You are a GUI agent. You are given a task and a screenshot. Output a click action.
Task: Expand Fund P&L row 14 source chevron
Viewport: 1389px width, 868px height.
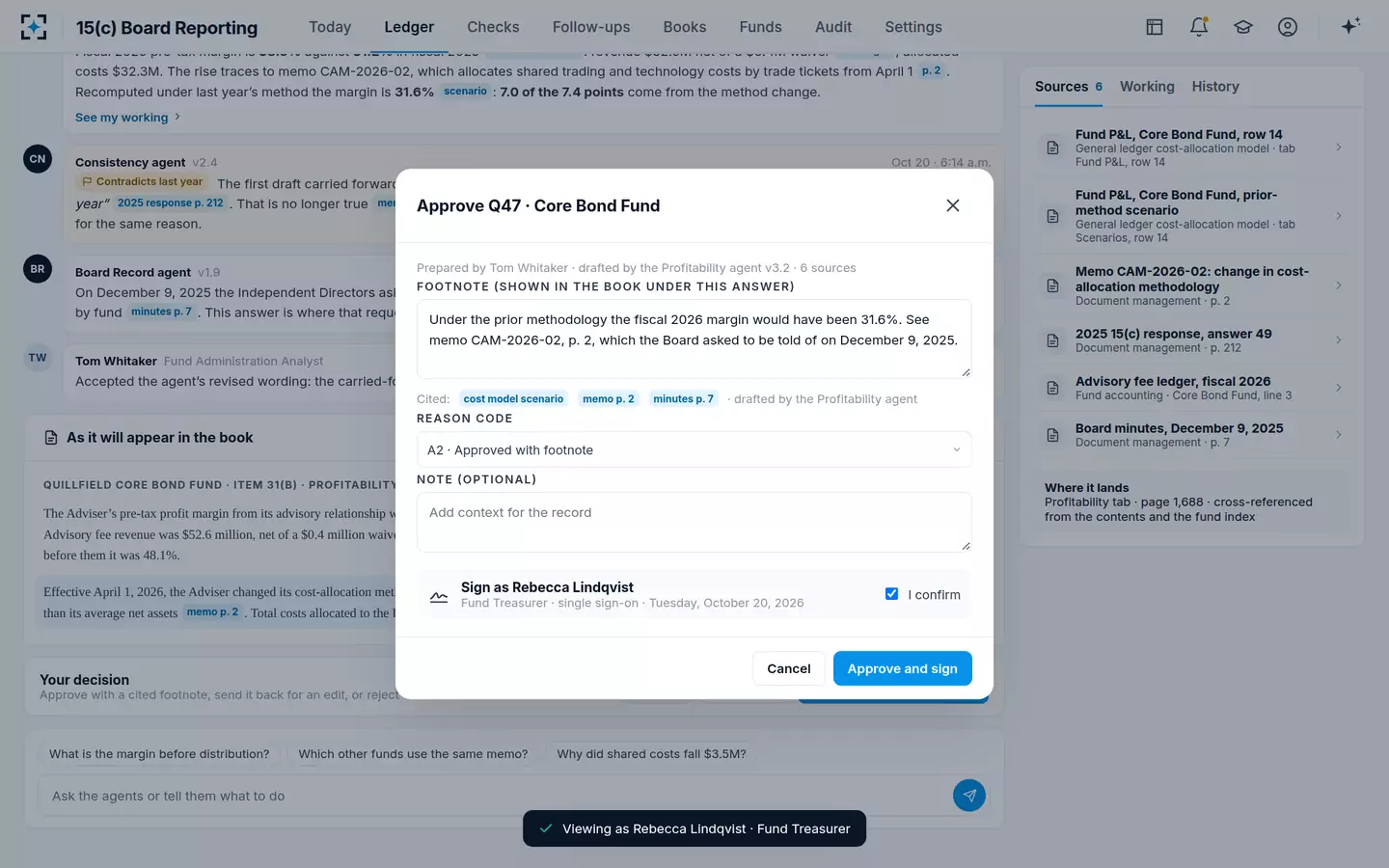click(1339, 148)
